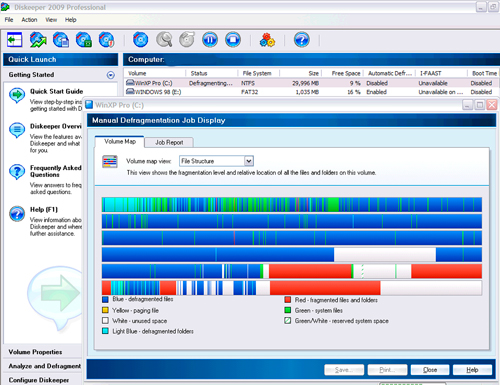Viewport: 500px width, 385px height.
Task: Expand the Configure Diskeeper section
Action: click(39, 380)
